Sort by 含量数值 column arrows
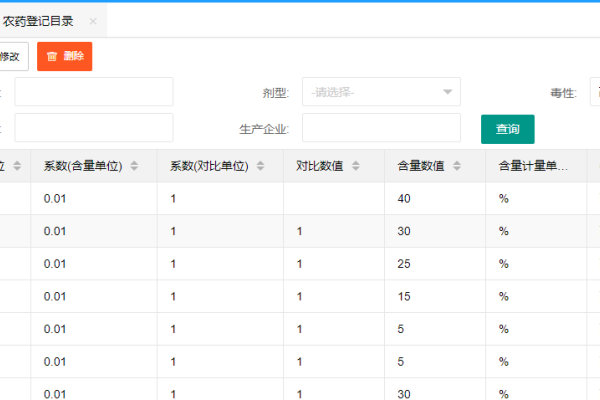Viewport: 600px width, 400px height. tap(457, 166)
